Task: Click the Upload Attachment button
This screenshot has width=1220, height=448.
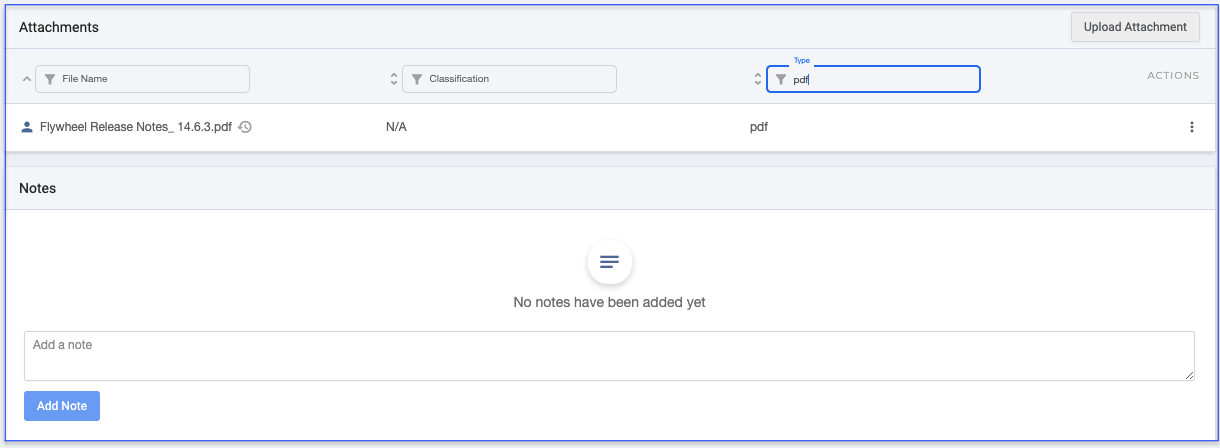Action: click(1135, 27)
